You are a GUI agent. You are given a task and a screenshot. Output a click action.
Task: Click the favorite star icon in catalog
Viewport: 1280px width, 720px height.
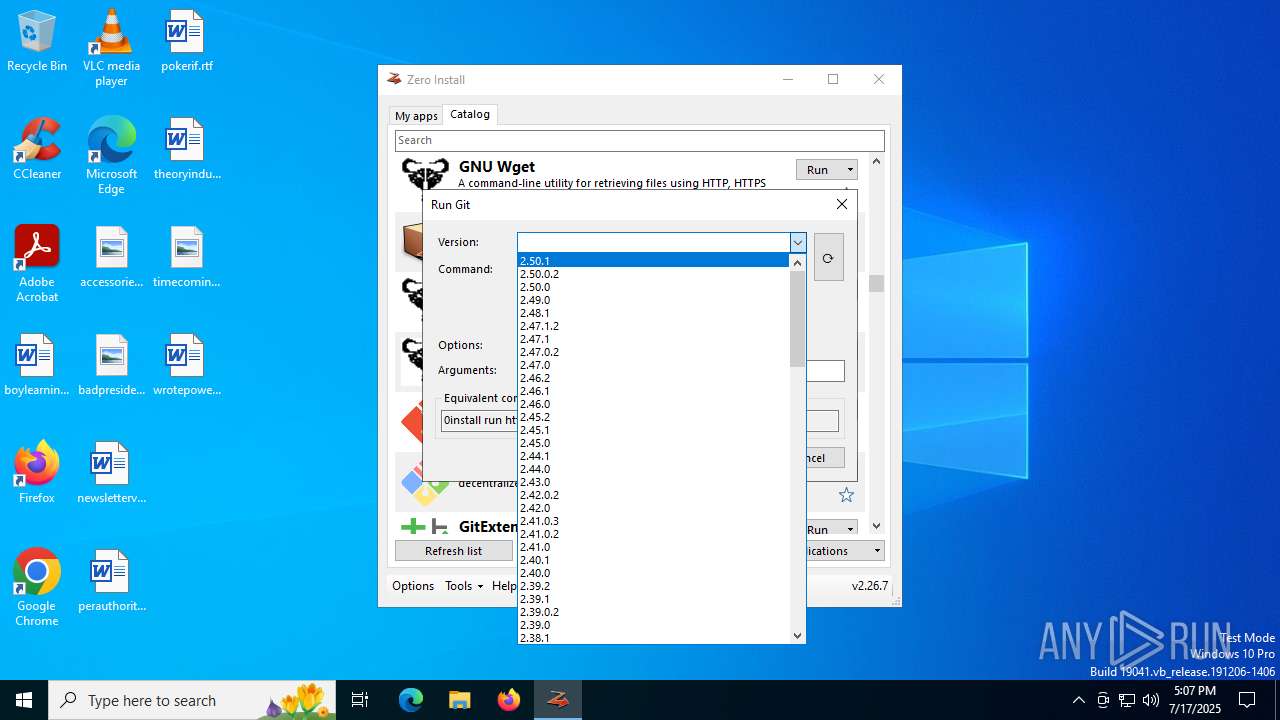[846, 495]
